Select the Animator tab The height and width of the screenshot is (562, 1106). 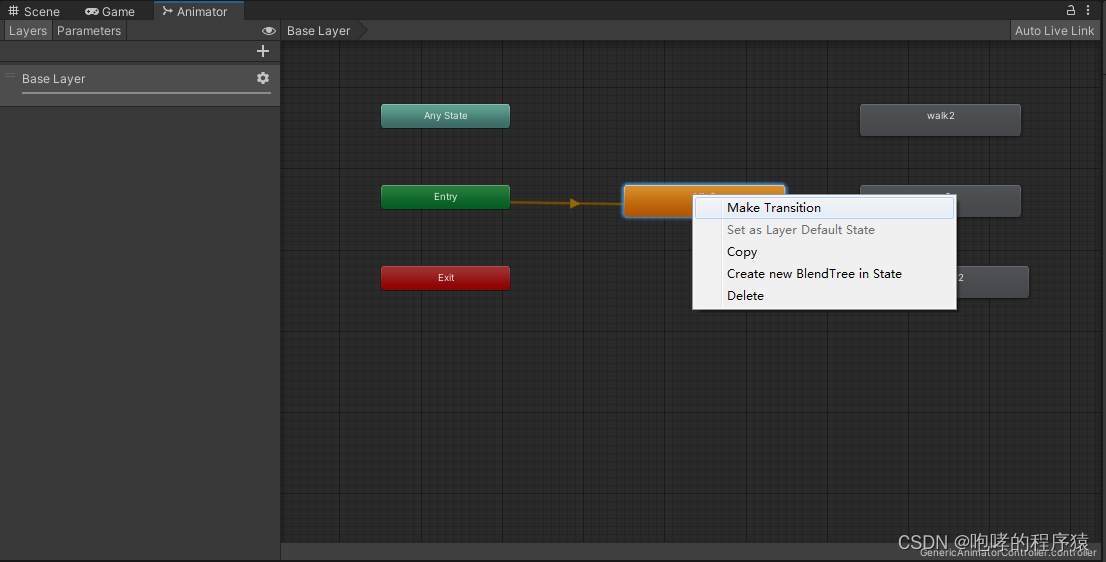(x=198, y=11)
